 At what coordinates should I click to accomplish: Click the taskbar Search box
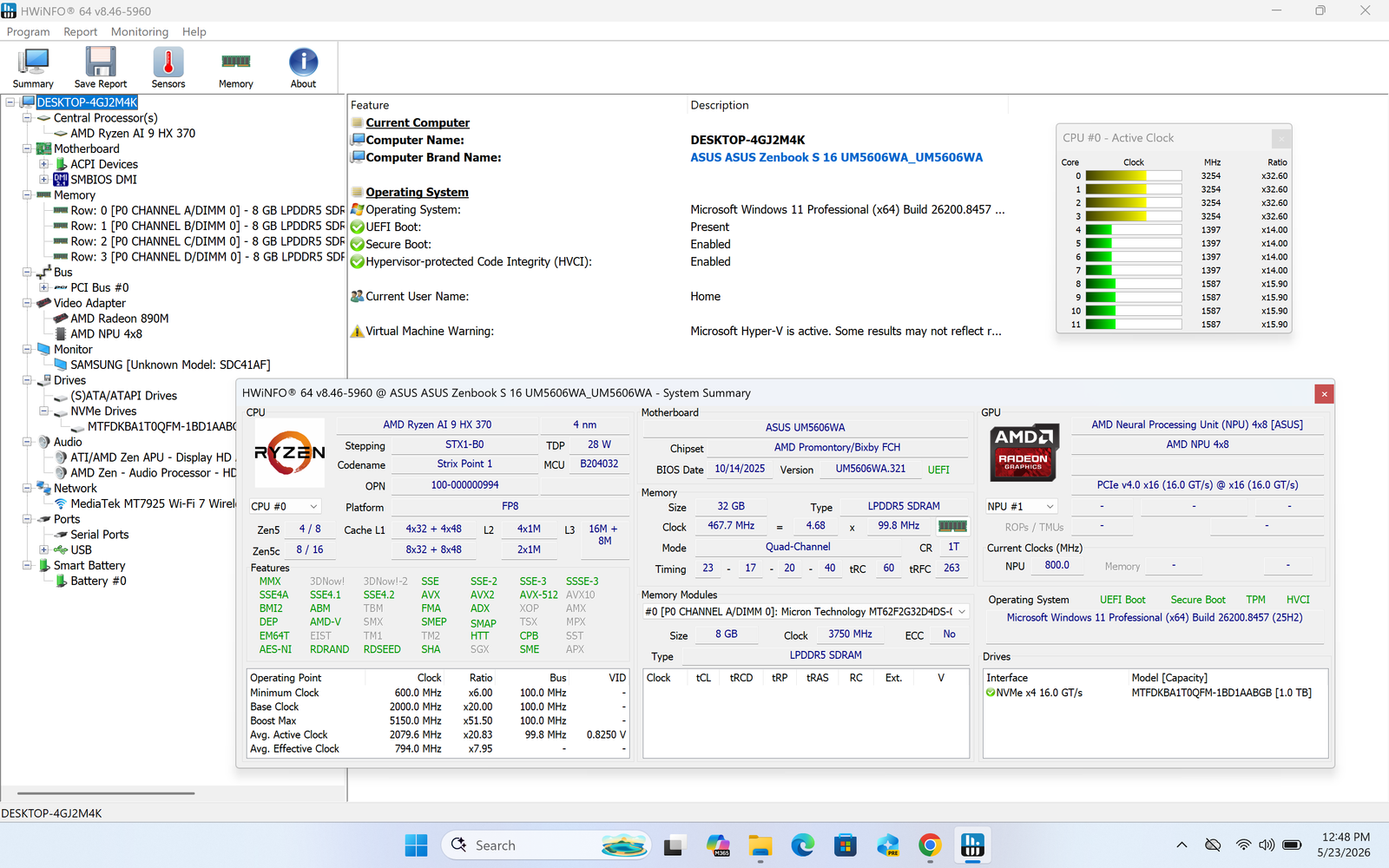pos(546,845)
